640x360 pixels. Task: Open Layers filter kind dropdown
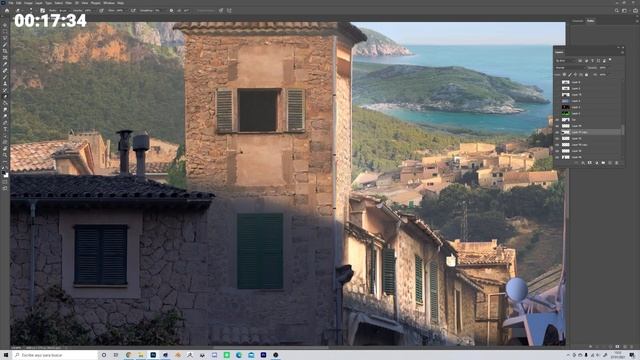click(566, 60)
